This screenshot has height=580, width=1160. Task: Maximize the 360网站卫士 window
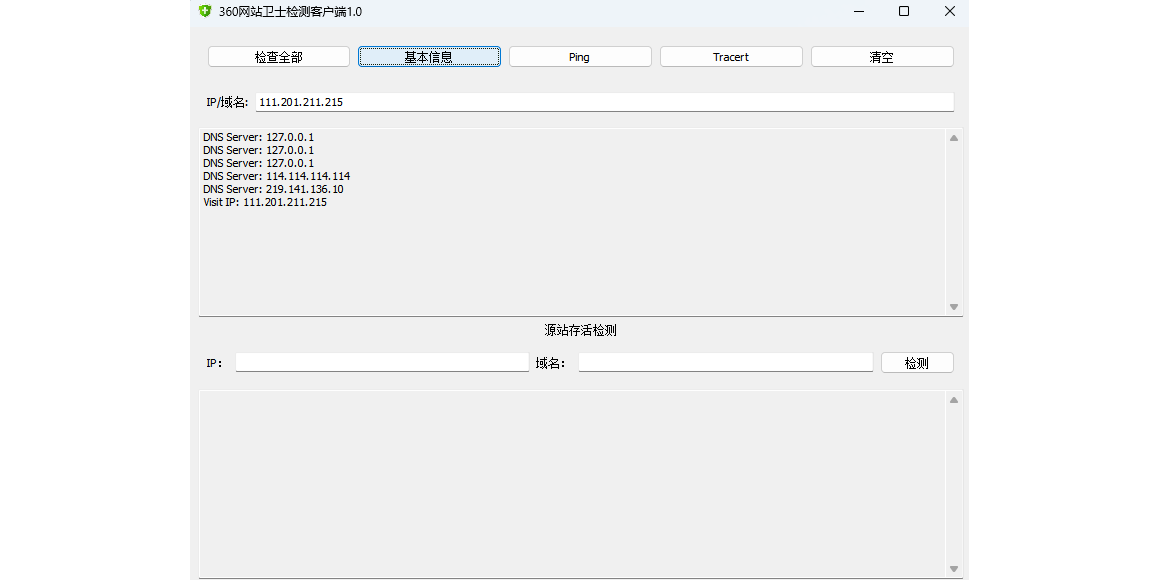[x=904, y=11]
